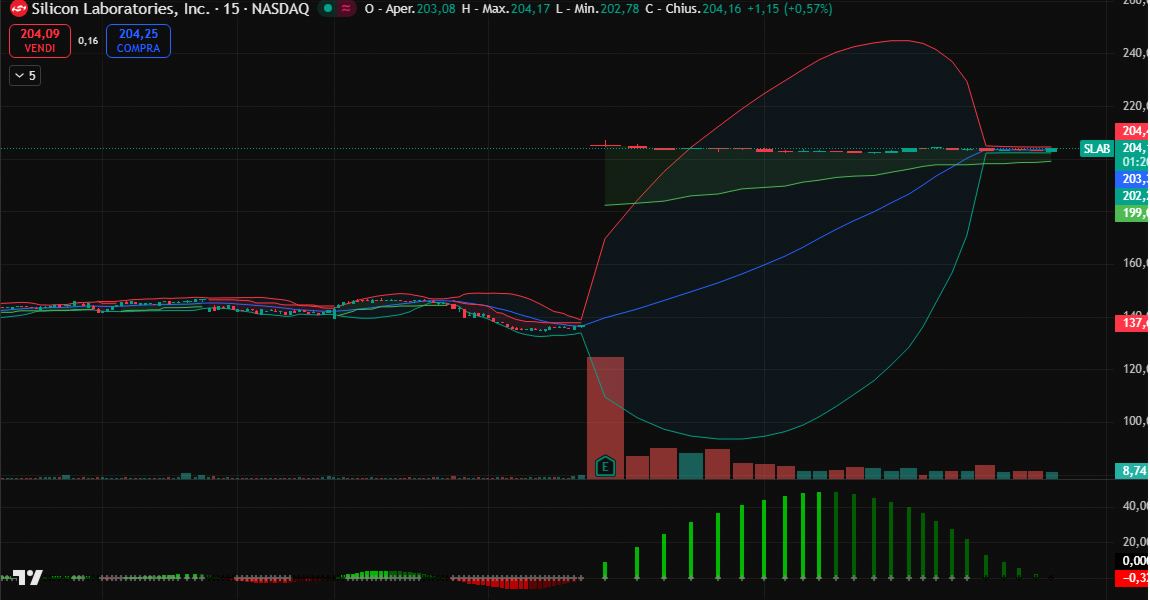Click the 0,00 histogram axis label
1150x600 pixels.
[1133, 561]
